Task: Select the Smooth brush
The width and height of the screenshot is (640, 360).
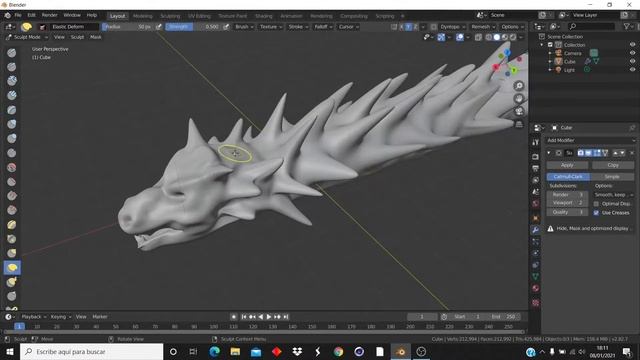Action: click(12, 167)
